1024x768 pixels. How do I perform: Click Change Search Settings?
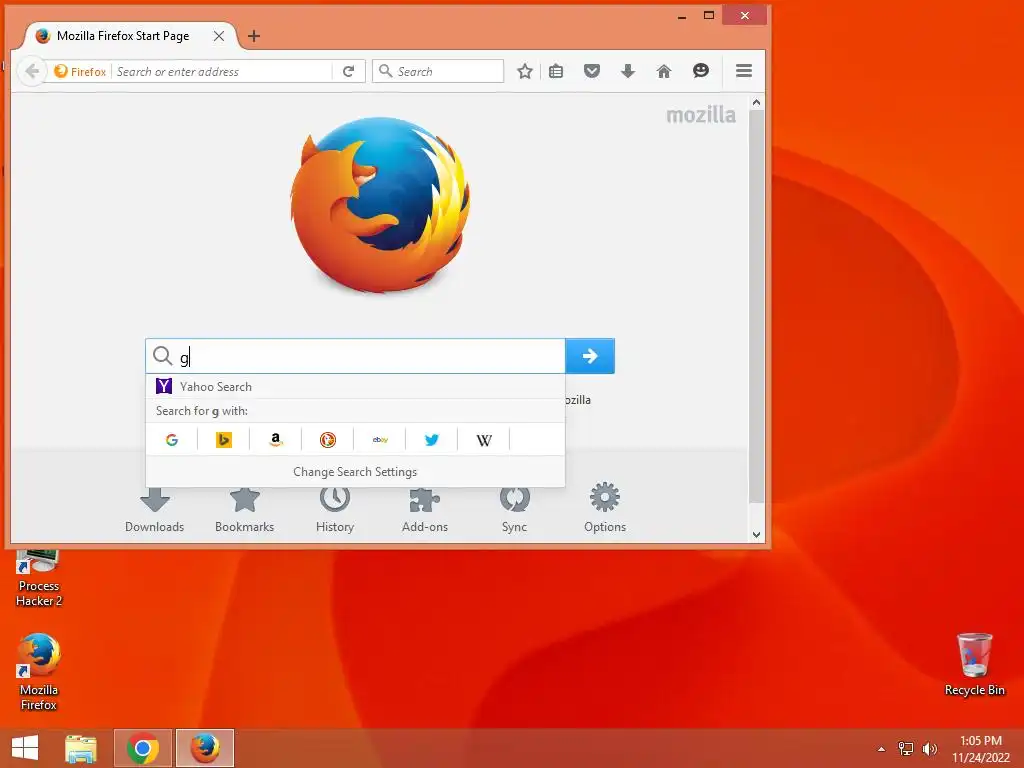(x=355, y=472)
